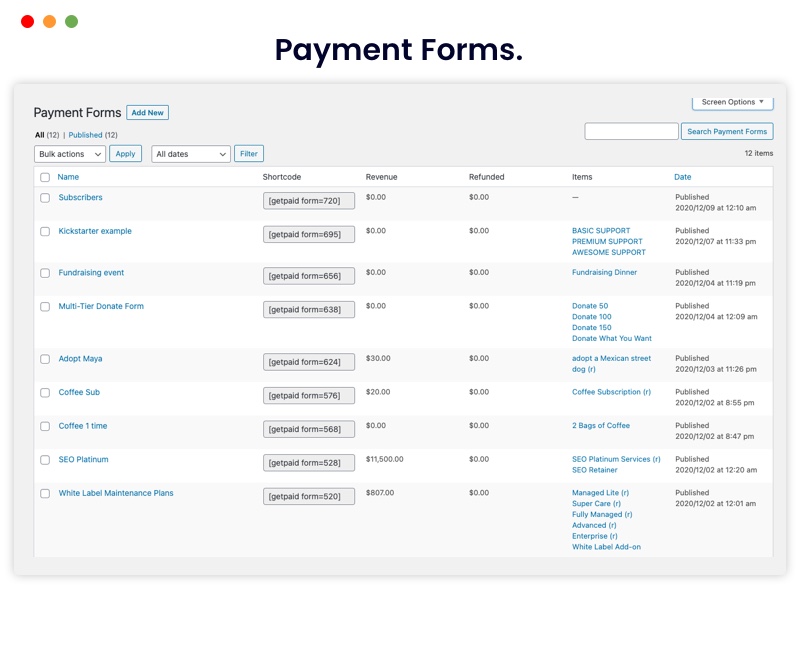Open the White Label Add-on item

607,547
